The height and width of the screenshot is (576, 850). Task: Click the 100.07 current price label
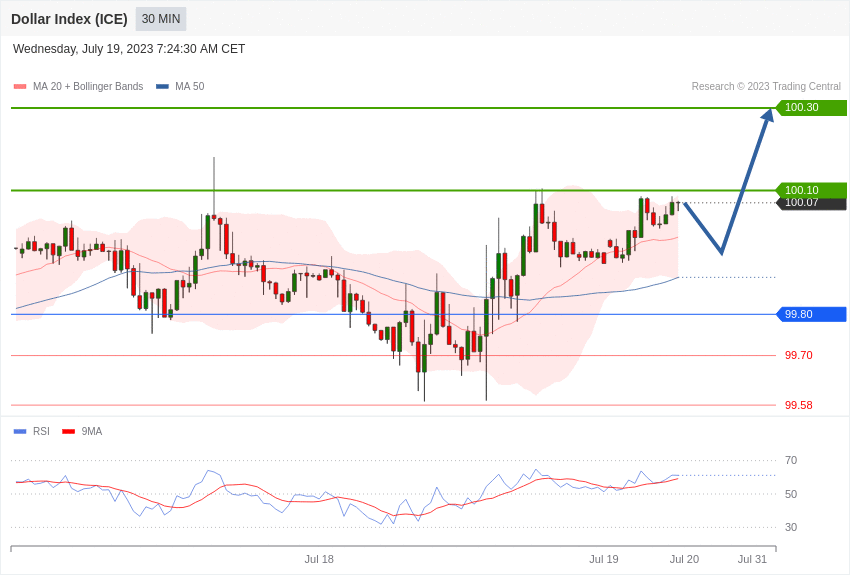coord(811,203)
